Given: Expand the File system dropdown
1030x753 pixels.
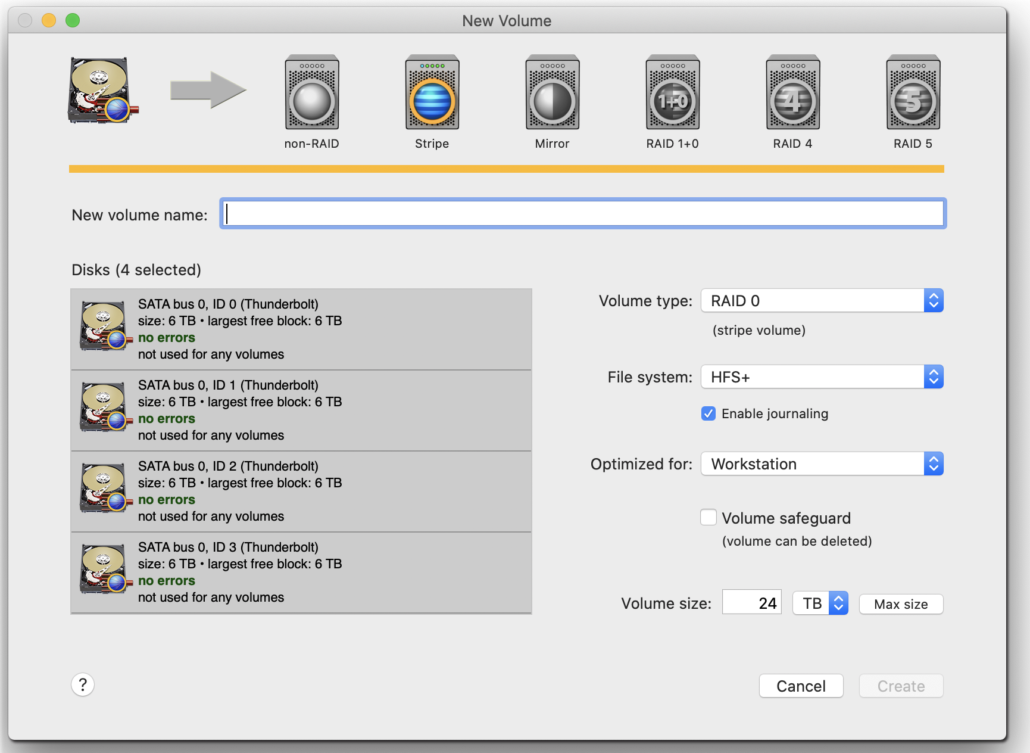Looking at the screenshot, I should click(821, 377).
